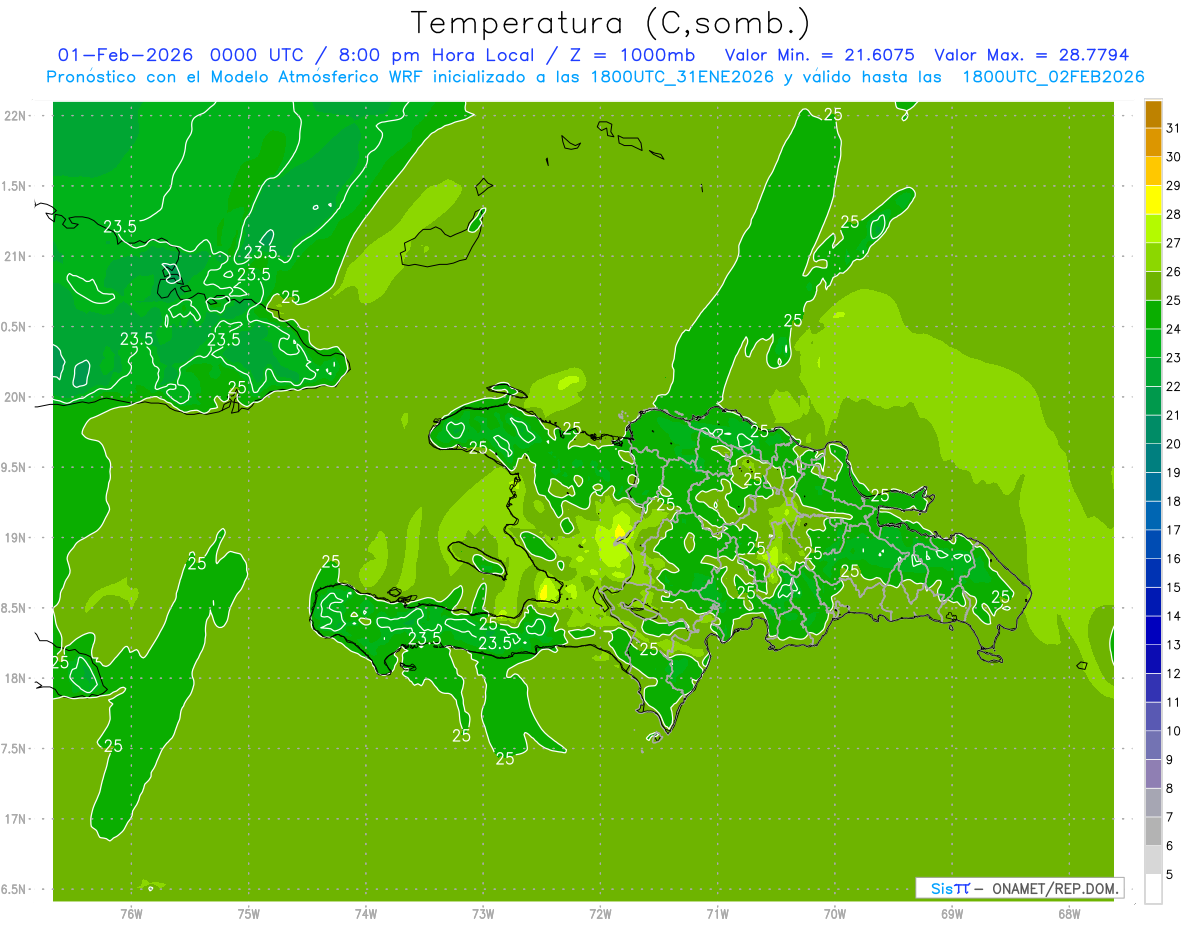
Task: Click the "20N" latitude axis label
Action: pos(17,397)
